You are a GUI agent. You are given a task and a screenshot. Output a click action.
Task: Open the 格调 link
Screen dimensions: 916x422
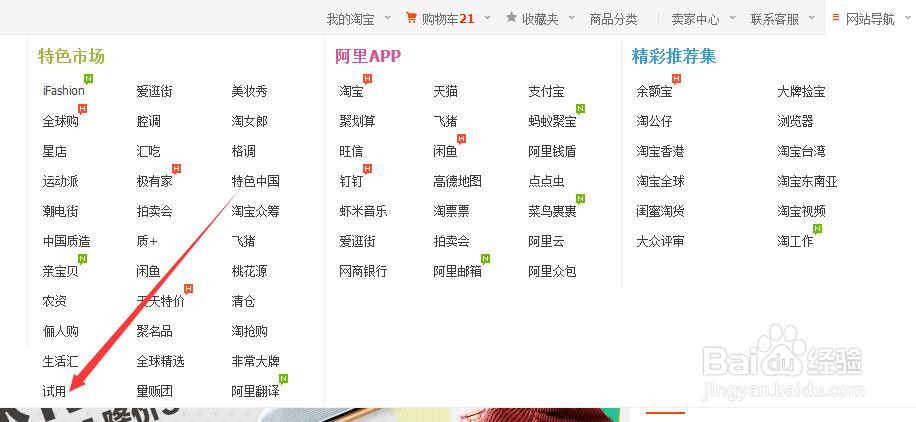[x=244, y=151]
